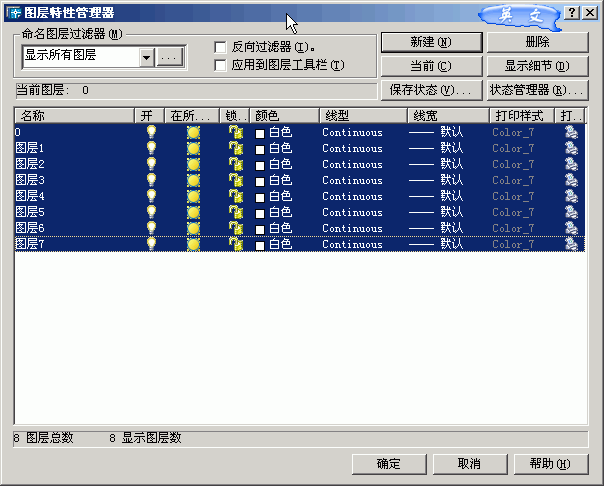The height and width of the screenshot is (486, 604).
Task: Click the padlock icon in 图层4 row
Action: [236, 196]
